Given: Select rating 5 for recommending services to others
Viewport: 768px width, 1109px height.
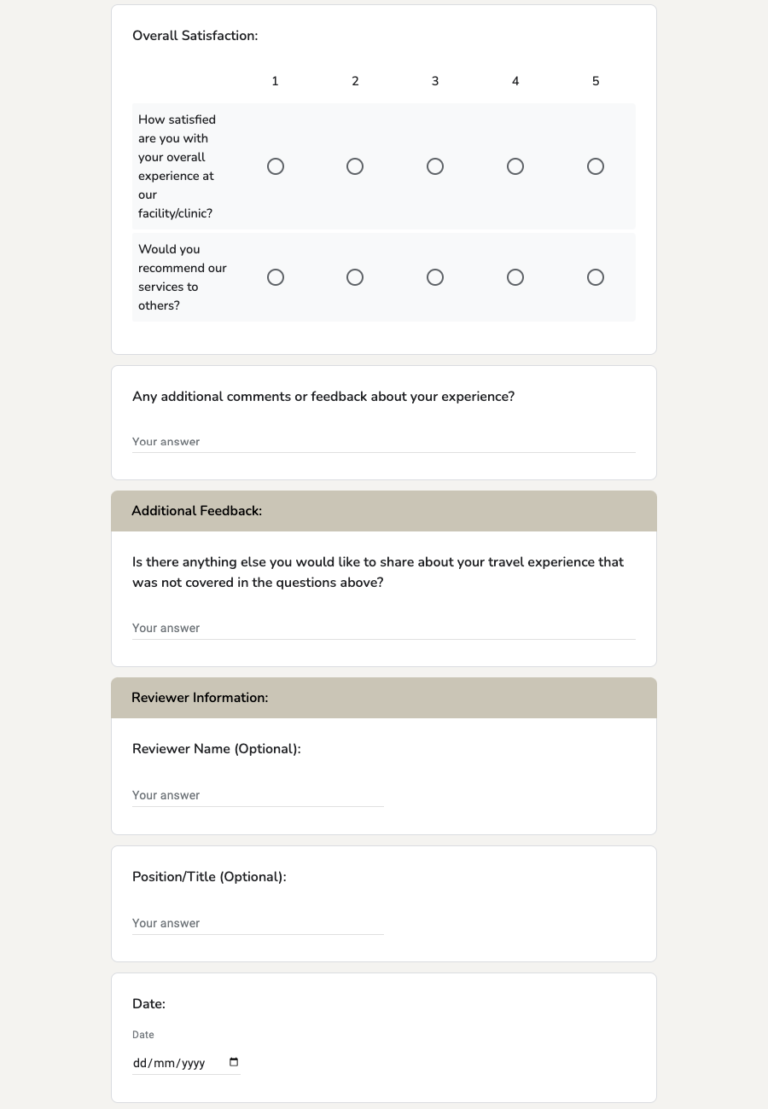Looking at the screenshot, I should point(595,277).
